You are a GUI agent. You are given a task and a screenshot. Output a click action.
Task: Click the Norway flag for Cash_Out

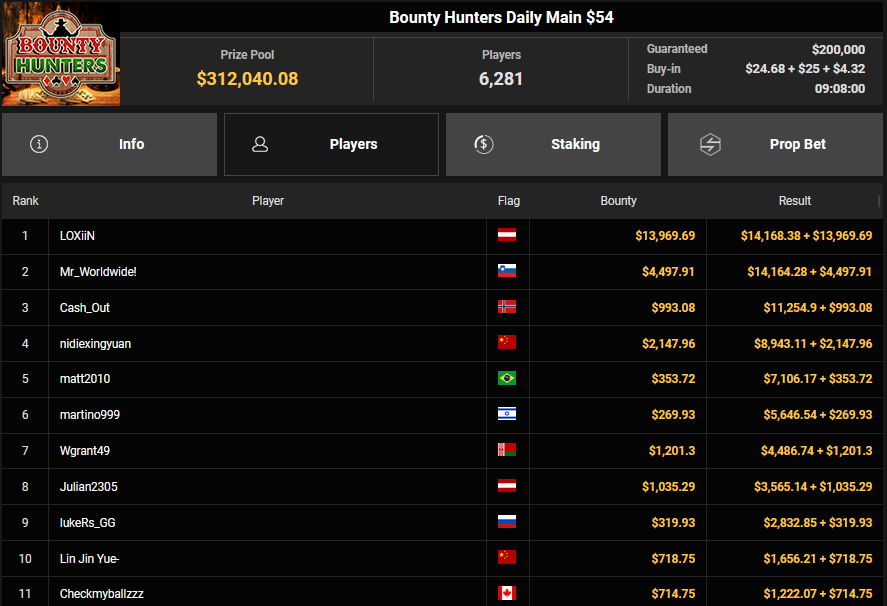[x=507, y=307]
